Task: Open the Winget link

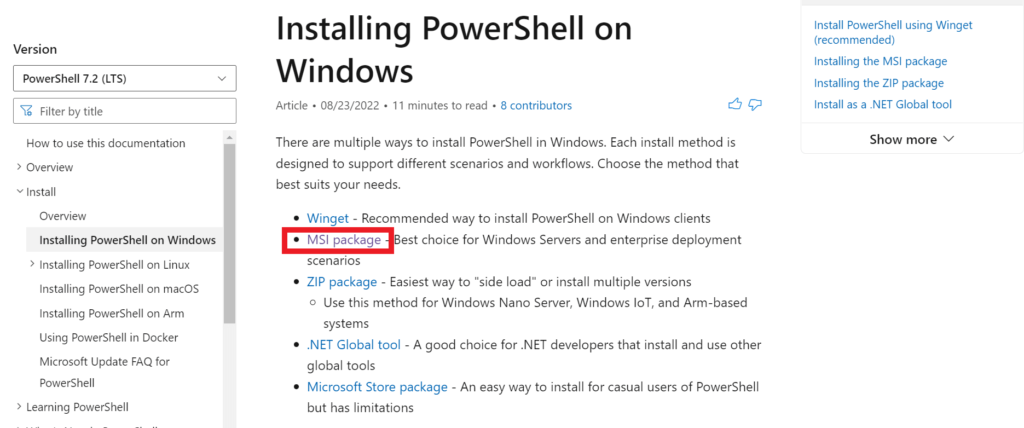Action: [x=327, y=218]
